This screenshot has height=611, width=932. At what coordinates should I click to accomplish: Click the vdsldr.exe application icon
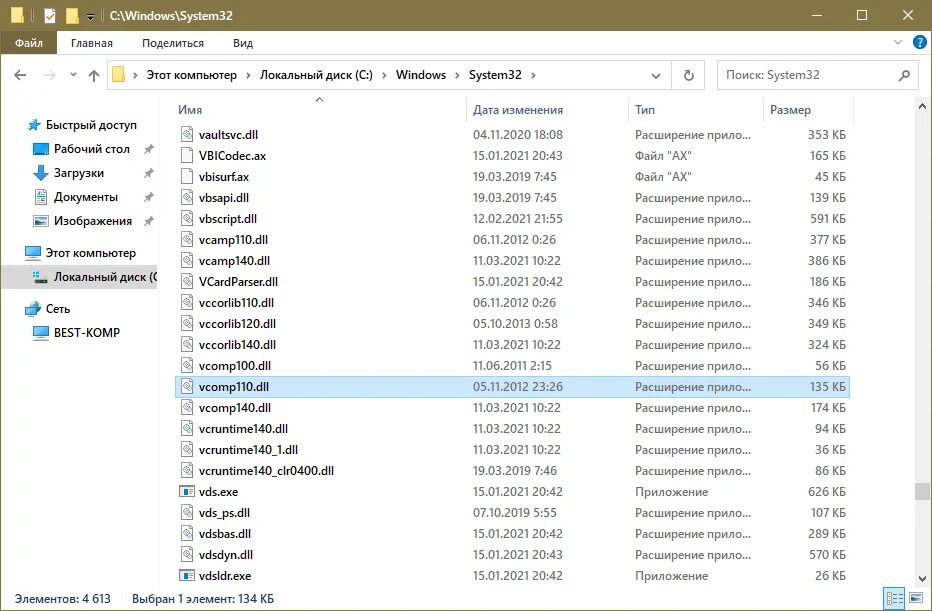[187, 575]
